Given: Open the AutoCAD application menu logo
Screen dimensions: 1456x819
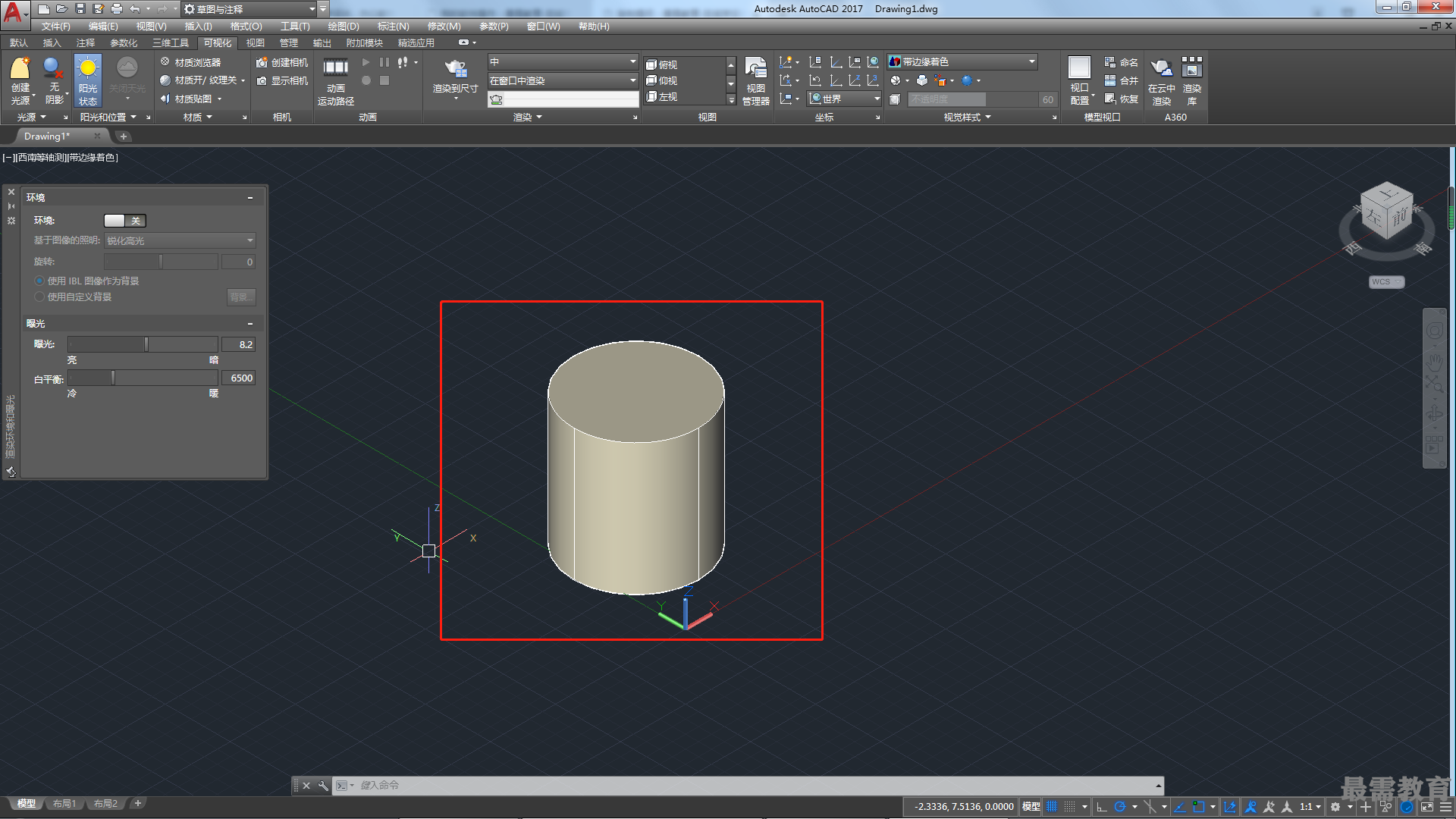Looking at the screenshot, I should click(x=14, y=13).
